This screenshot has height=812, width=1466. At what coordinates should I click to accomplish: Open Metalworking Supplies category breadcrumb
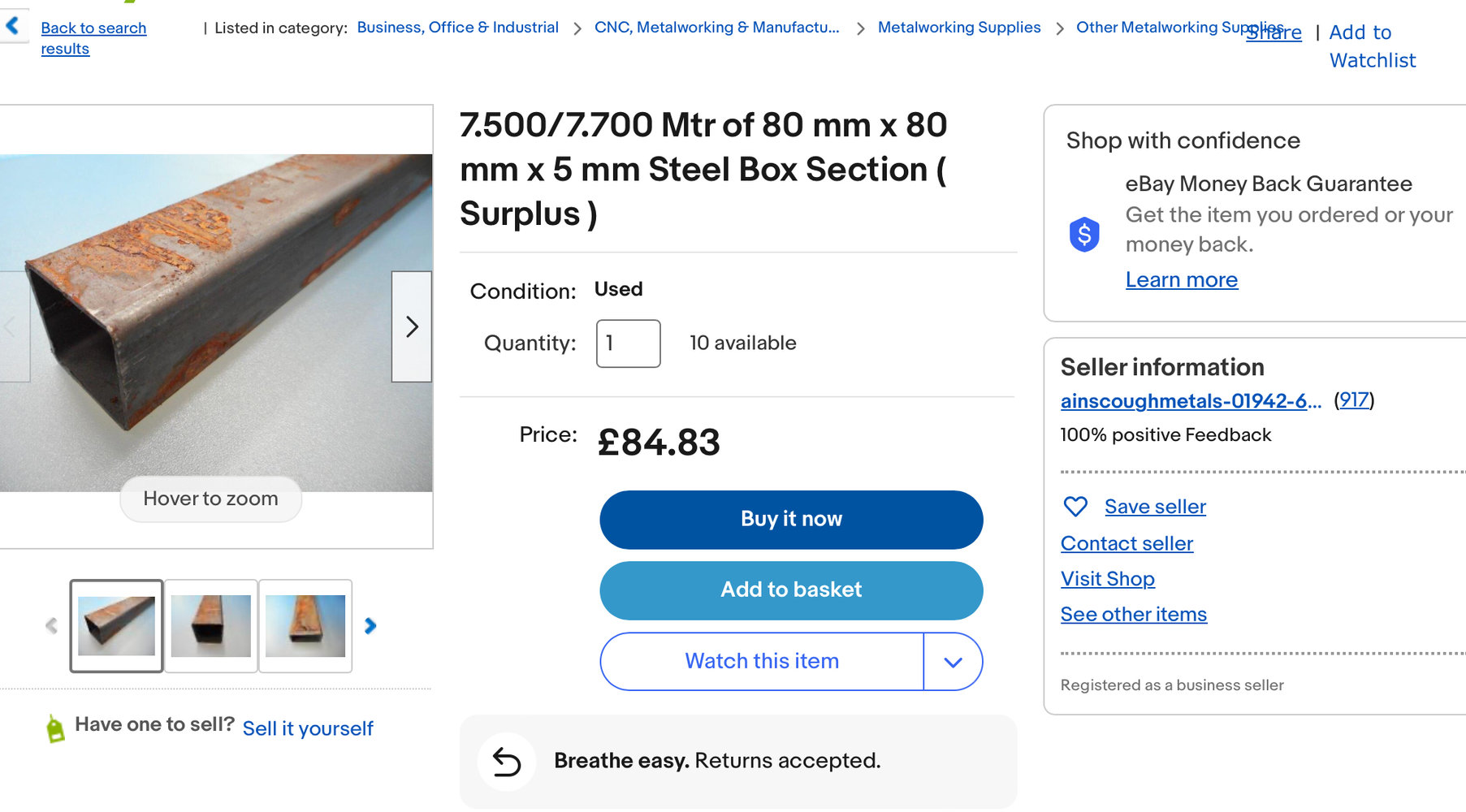pos(958,28)
